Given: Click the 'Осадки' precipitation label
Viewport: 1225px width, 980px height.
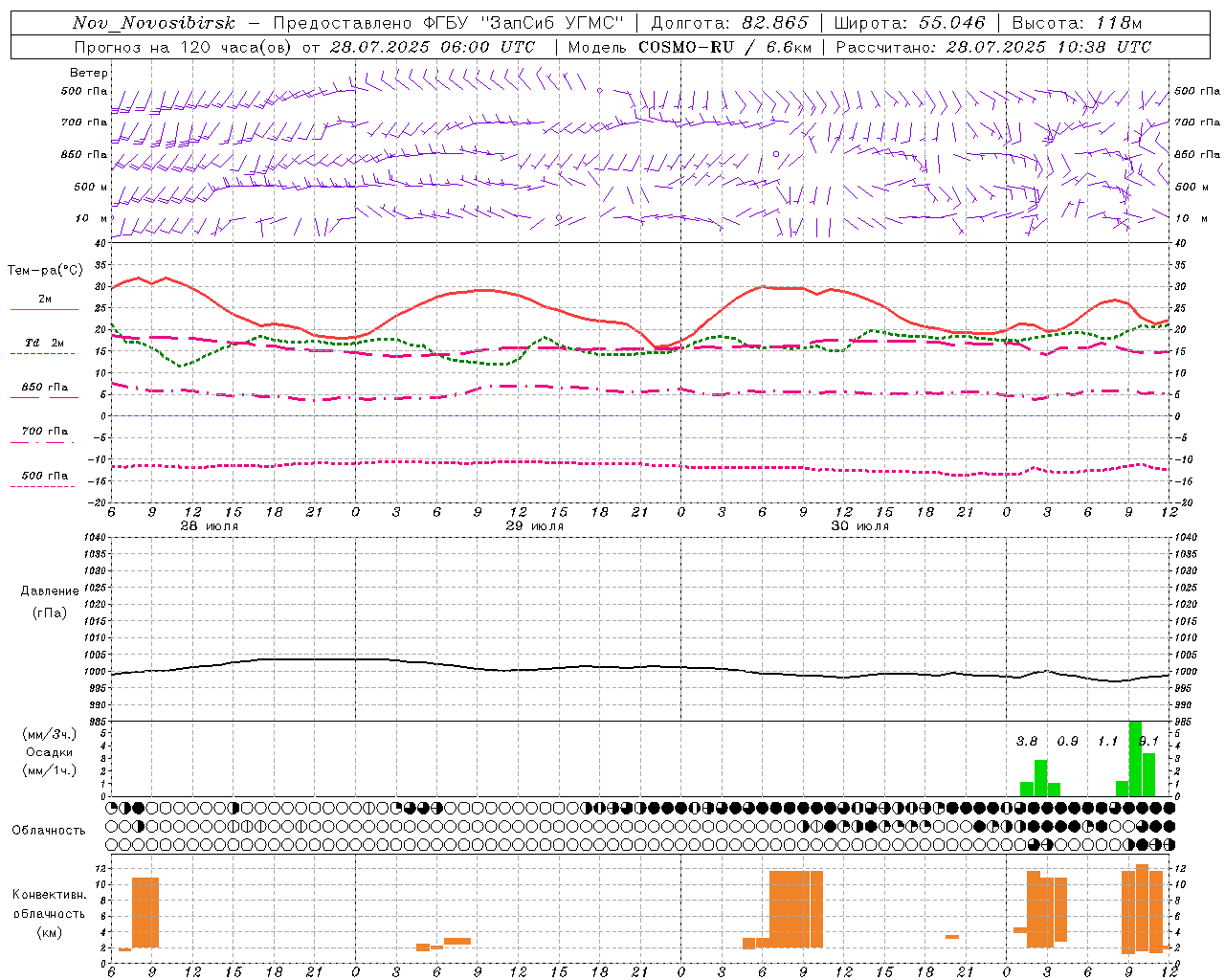Looking at the screenshot, I should [50, 752].
